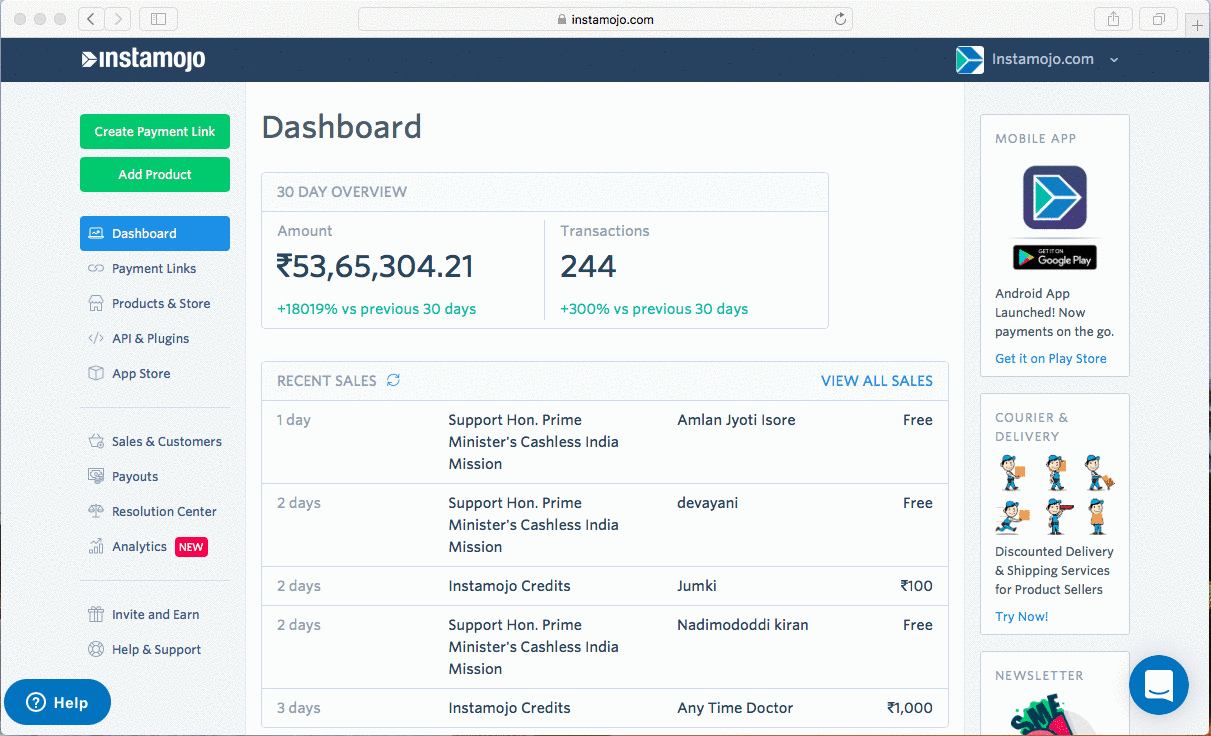Go to Products & Store section
The image size is (1211, 736).
point(160,303)
